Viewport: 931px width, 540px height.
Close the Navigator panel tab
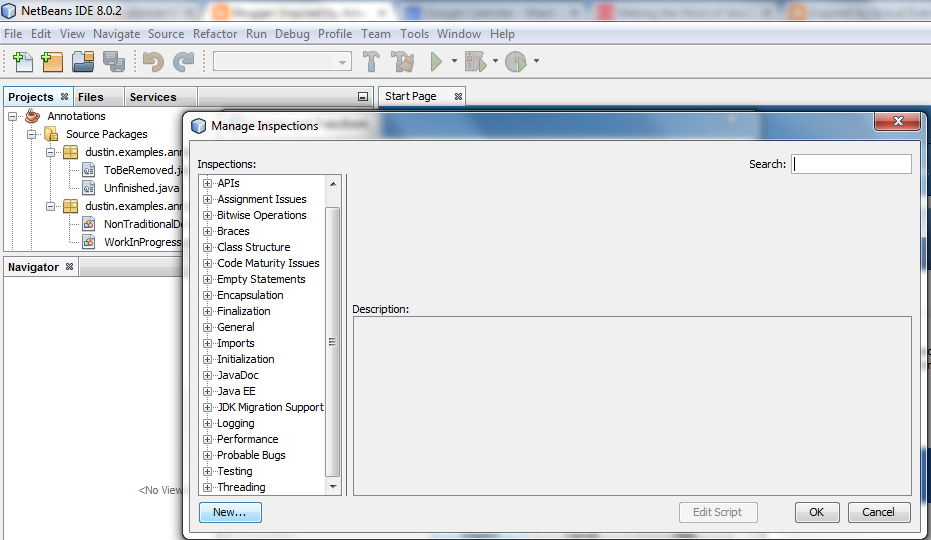click(x=69, y=267)
